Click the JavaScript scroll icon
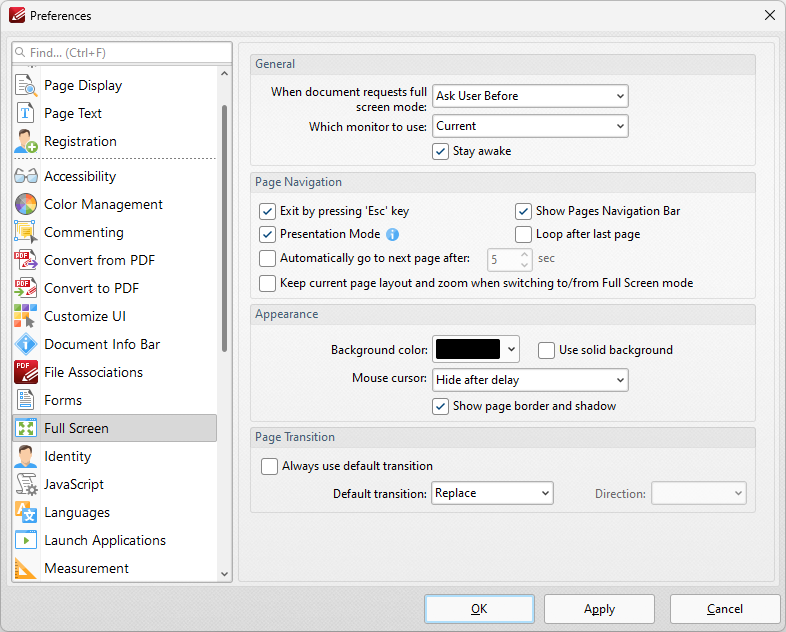The height and width of the screenshot is (632, 786). [26, 484]
